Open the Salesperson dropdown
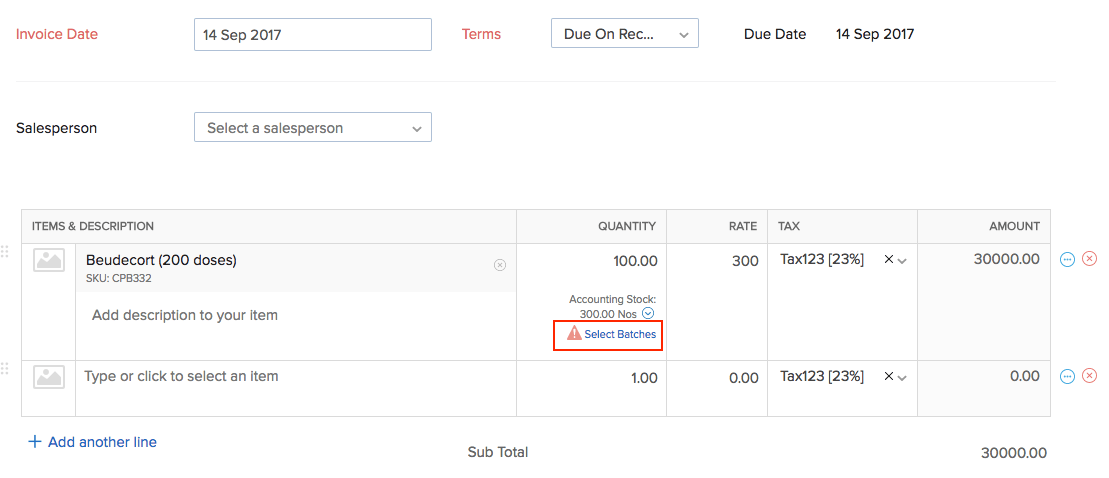Image resolution: width=1109 pixels, height=478 pixels. click(312, 128)
